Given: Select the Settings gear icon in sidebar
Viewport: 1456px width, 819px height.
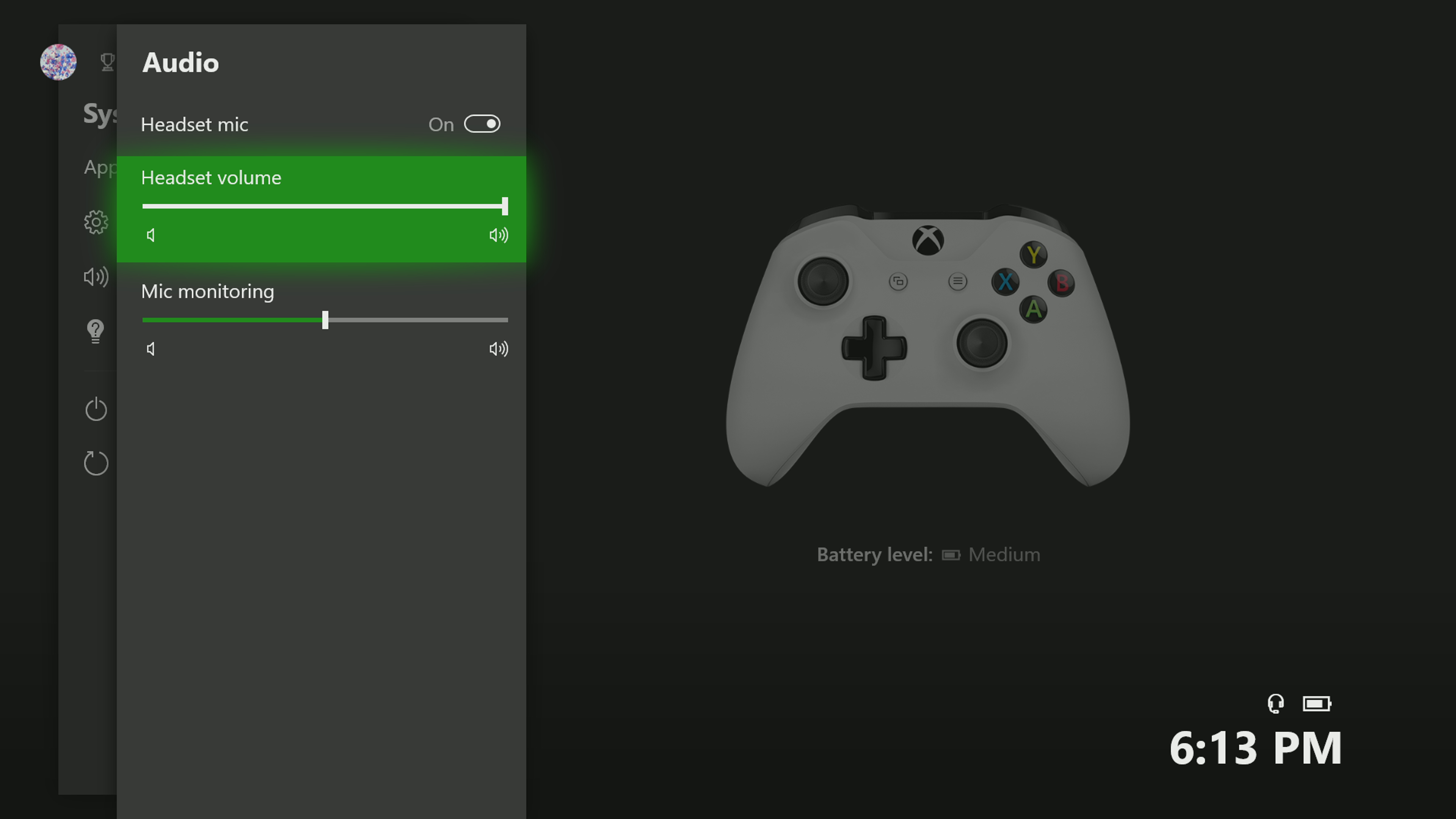Looking at the screenshot, I should (x=96, y=222).
